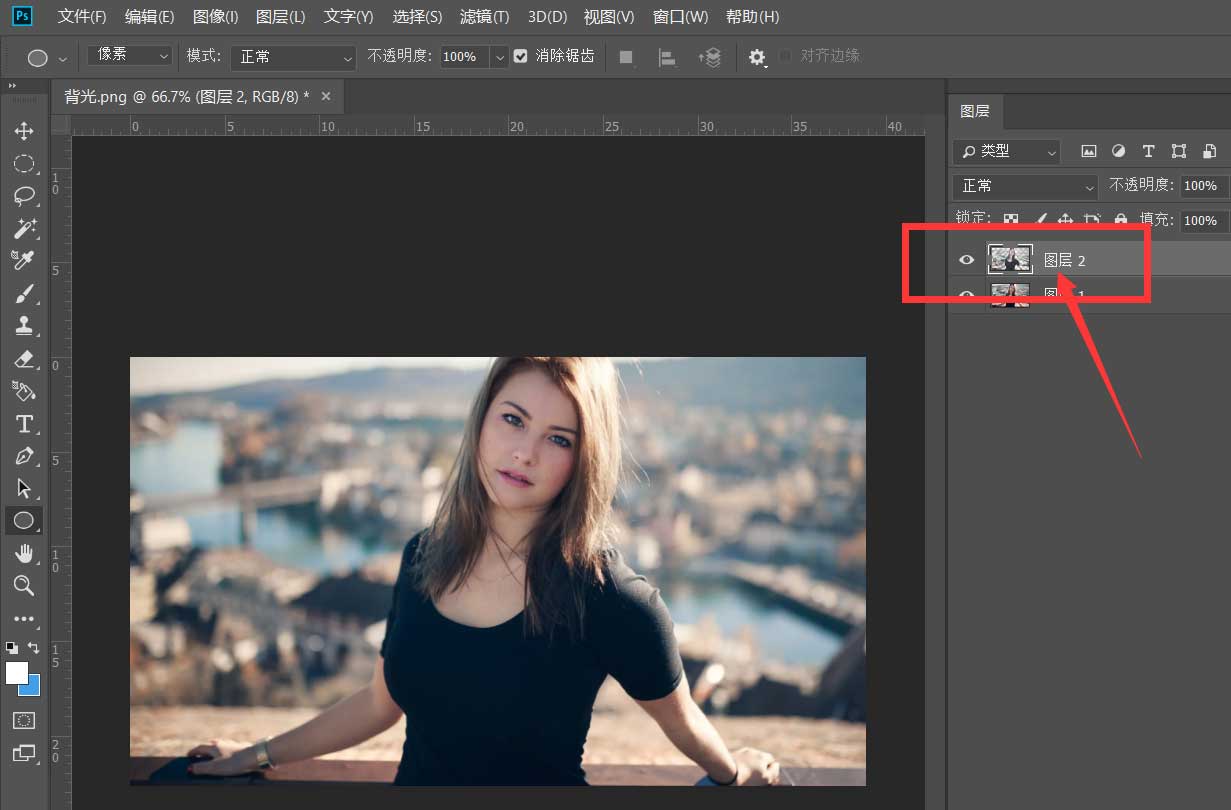The height and width of the screenshot is (810, 1231).
Task: Open the 滤镜 menu
Action: coord(484,16)
